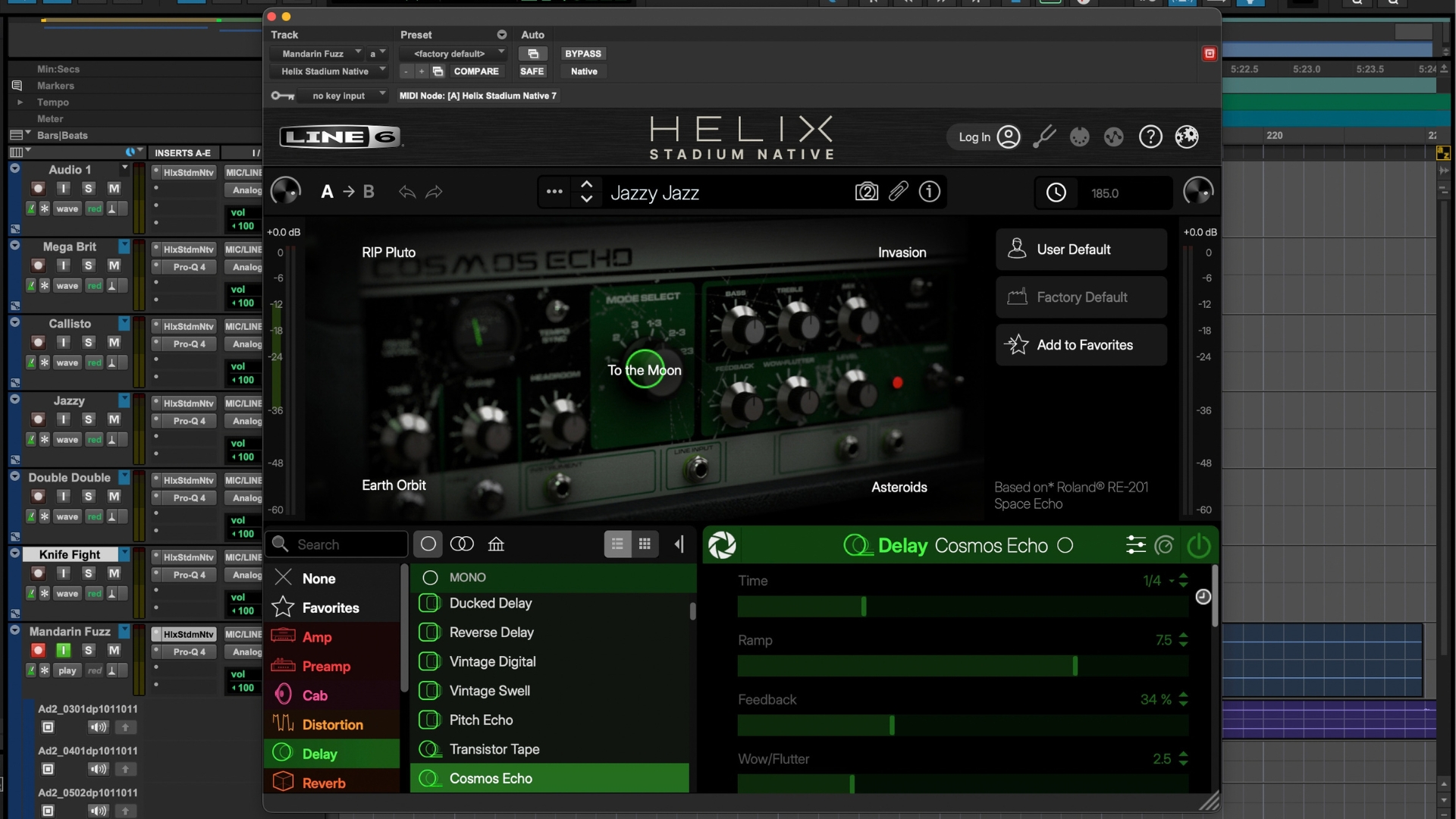The width and height of the screenshot is (1456, 819).
Task: Open the command center palette icon
Action: pyautogui.click(x=1079, y=137)
